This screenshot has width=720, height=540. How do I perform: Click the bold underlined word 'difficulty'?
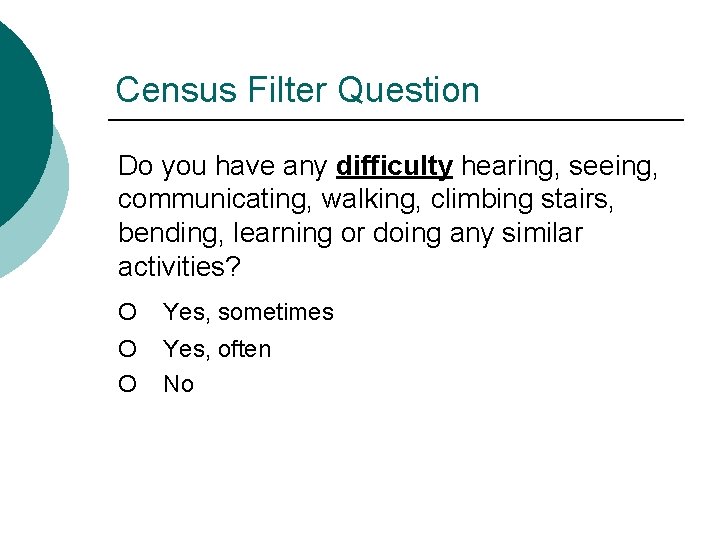394,166
